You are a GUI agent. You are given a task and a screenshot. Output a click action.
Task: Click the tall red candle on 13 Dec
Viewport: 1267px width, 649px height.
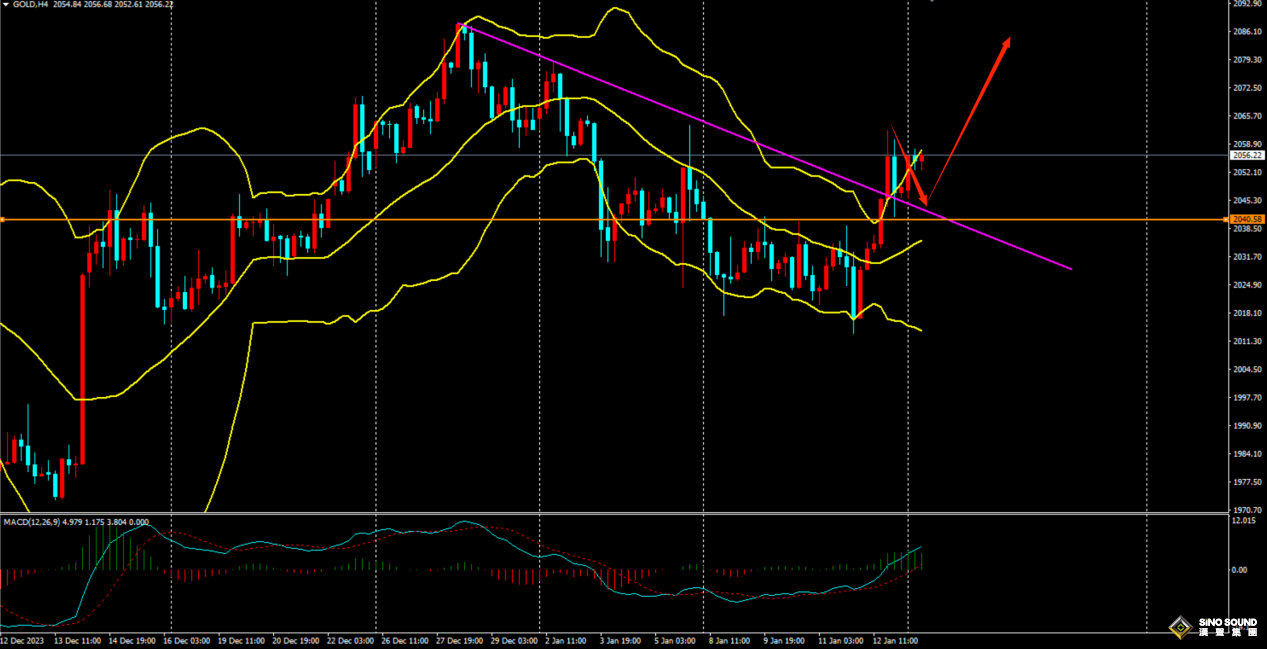coord(82,370)
